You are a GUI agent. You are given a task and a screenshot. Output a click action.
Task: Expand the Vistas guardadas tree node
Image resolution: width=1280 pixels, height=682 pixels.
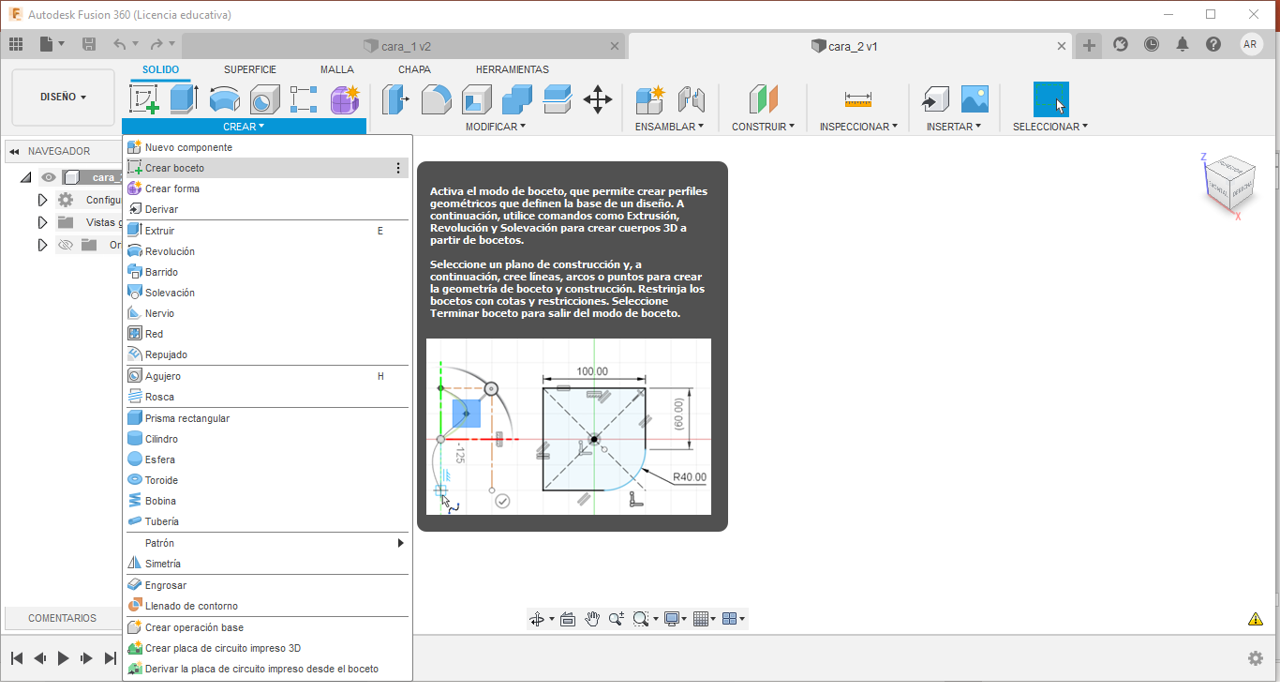coord(42,222)
